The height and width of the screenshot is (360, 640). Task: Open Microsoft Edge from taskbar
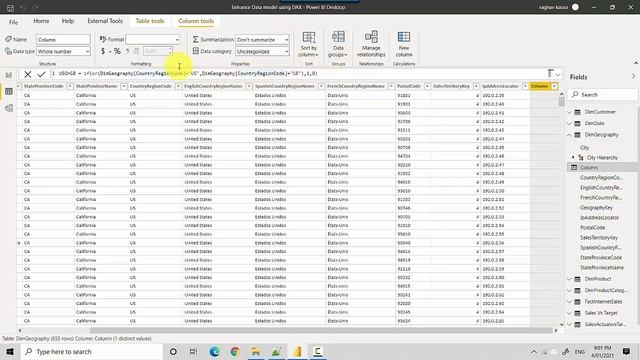pyautogui.click(x=214, y=351)
